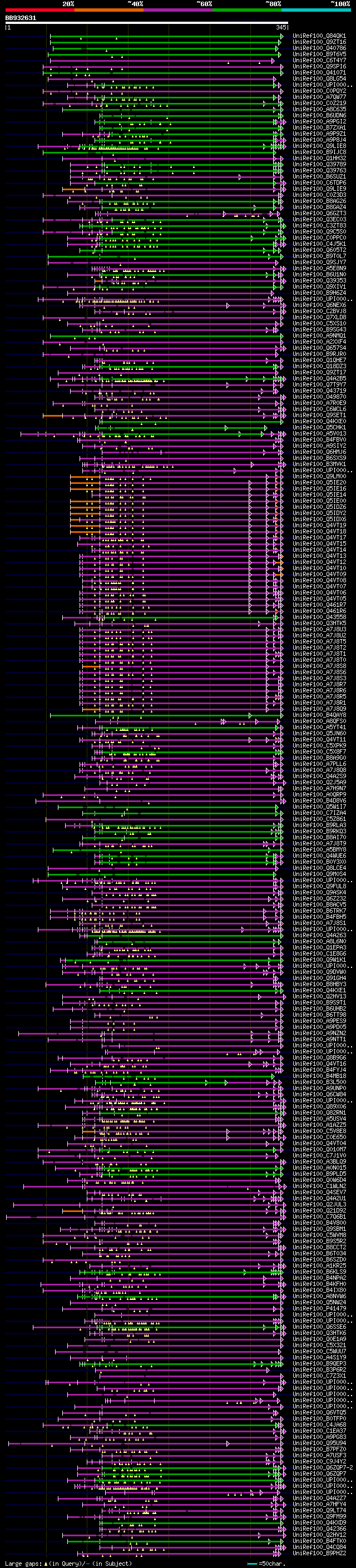Viewport: 356px width, 1568px height.
Task: Open hit UniRef100_Q9SPI6
Action: (x=319, y=66)
